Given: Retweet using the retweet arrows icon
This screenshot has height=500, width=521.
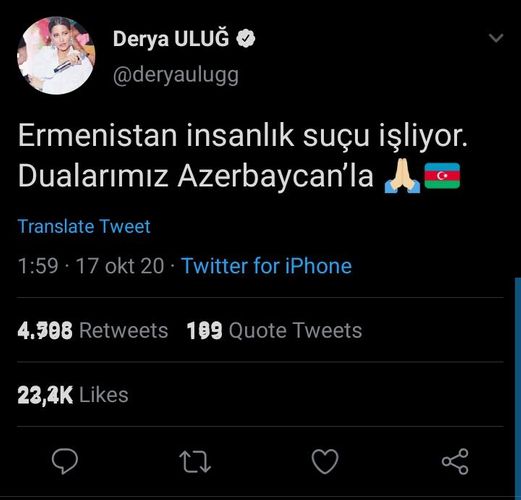Looking at the screenshot, I should click(195, 462).
